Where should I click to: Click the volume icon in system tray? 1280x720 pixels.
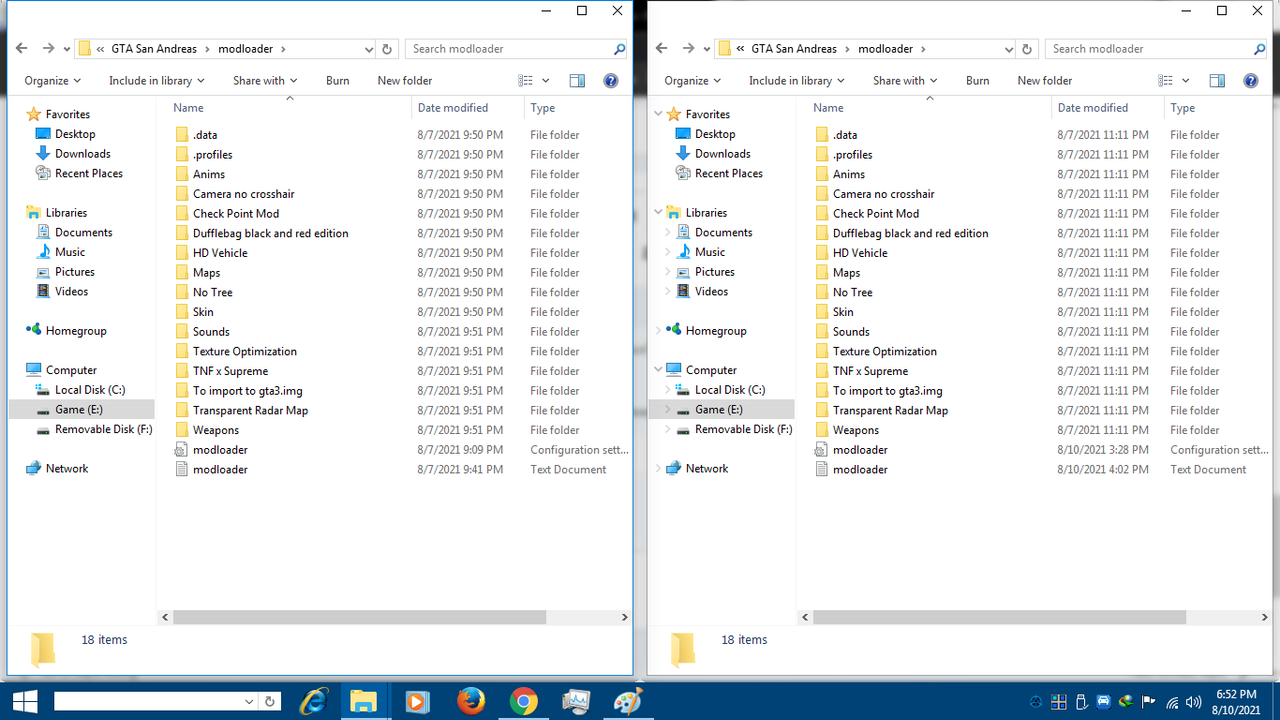click(x=1193, y=702)
